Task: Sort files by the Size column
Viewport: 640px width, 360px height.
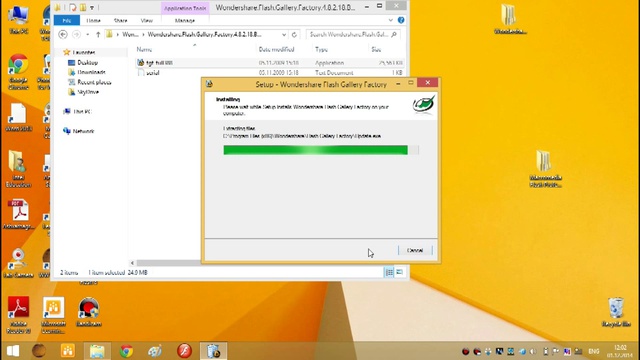Action: point(376,49)
